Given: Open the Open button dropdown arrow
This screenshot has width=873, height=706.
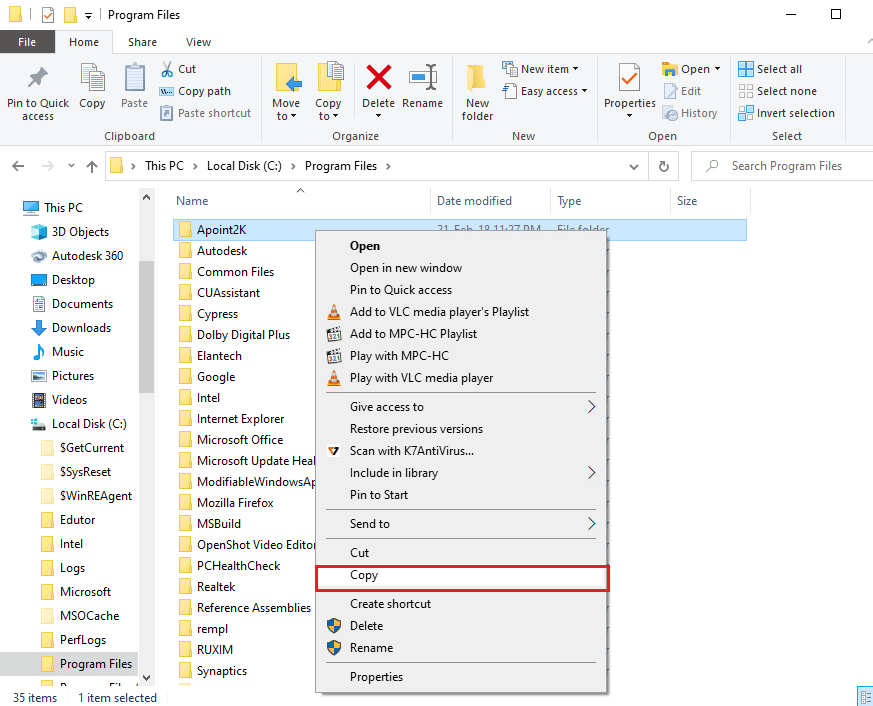Looking at the screenshot, I should pyautogui.click(x=717, y=69).
